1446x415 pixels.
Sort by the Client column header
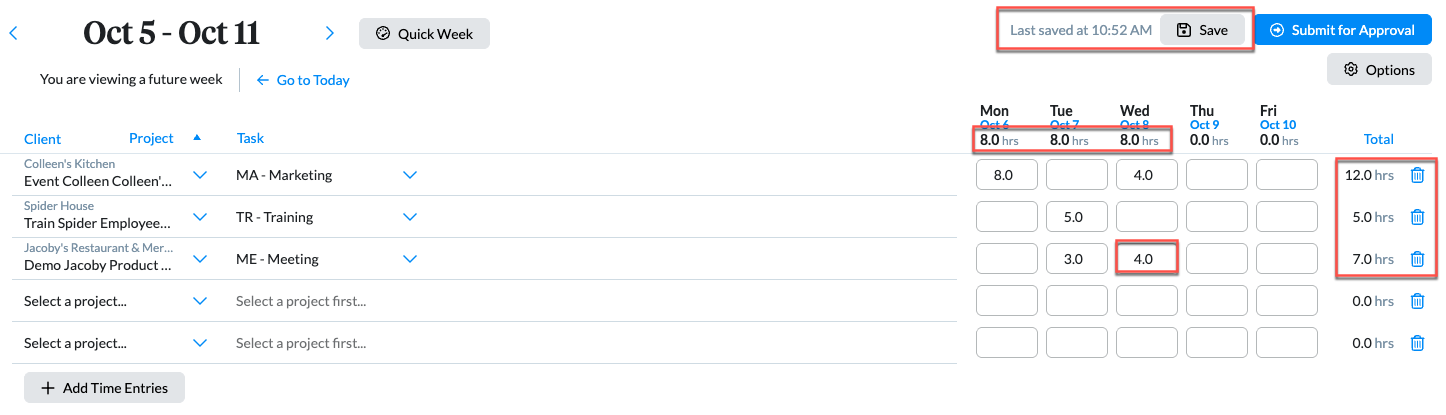pos(42,139)
